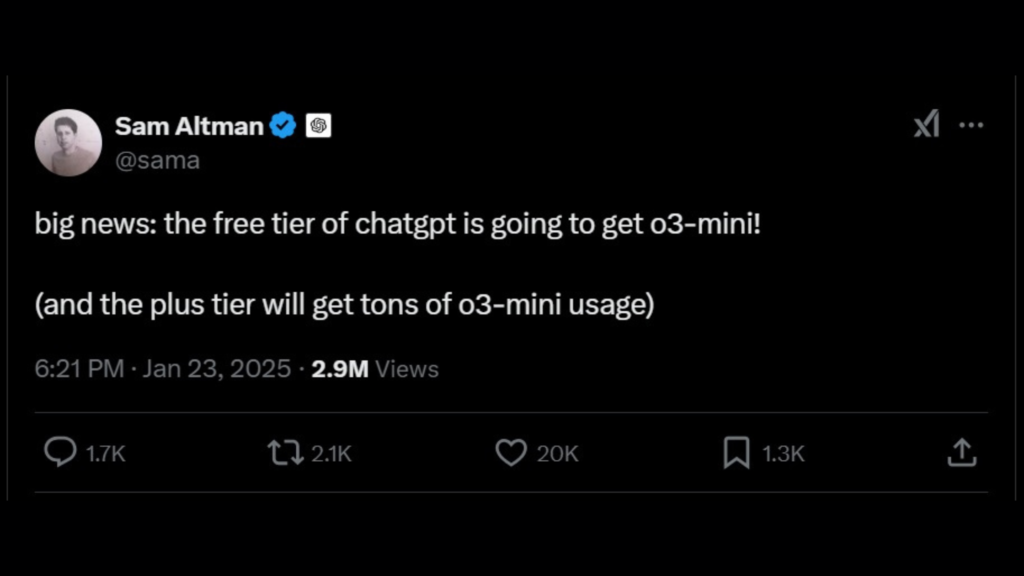Click the blue verified checkmark badge
The height and width of the screenshot is (576, 1024).
click(283, 125)
